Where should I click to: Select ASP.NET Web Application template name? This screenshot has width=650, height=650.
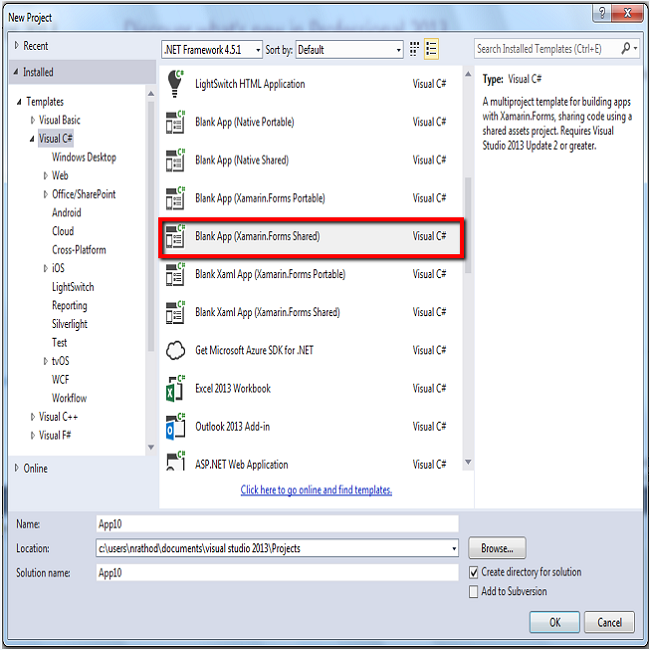(x=241, y=464)
